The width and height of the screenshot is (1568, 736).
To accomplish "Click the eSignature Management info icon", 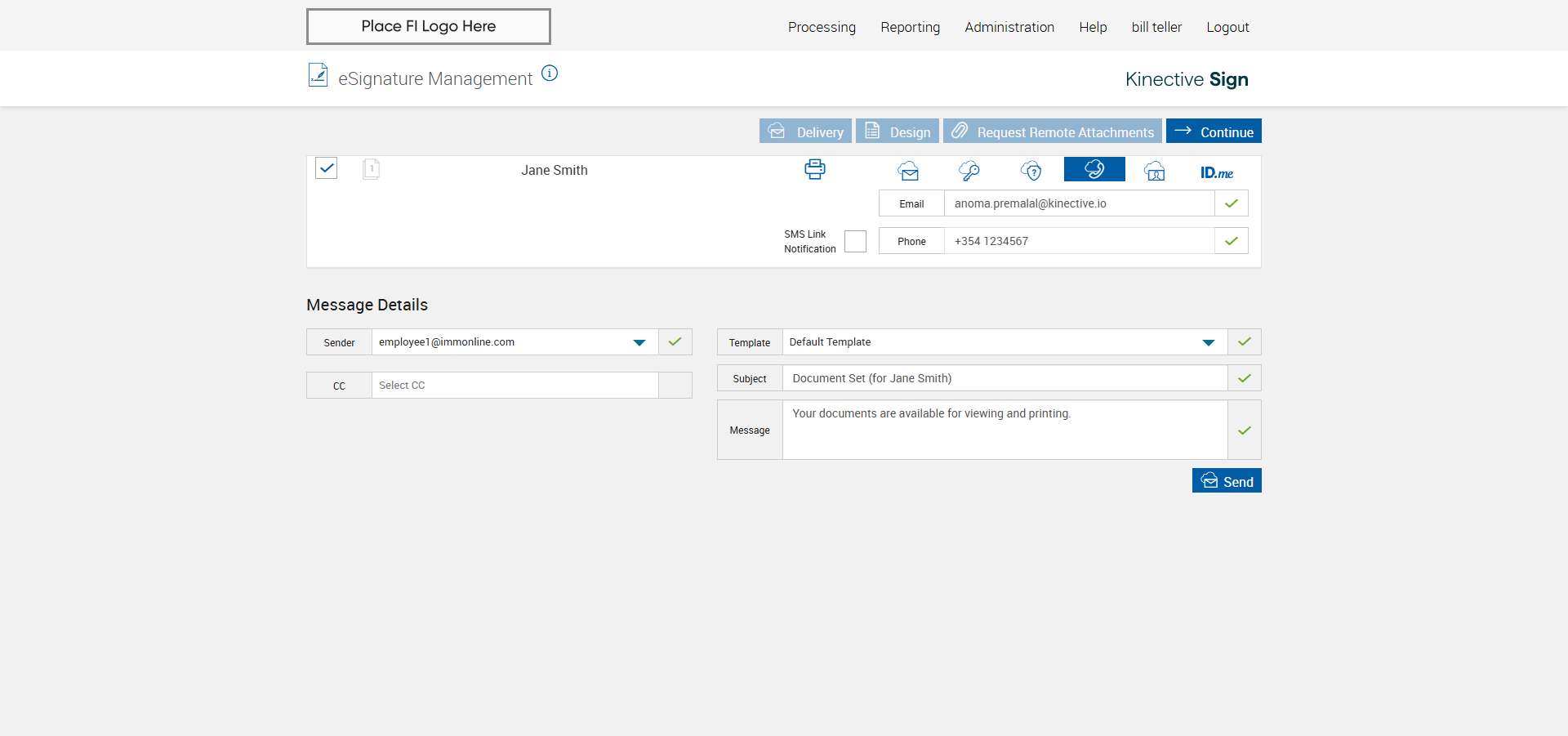I will 550,74.
